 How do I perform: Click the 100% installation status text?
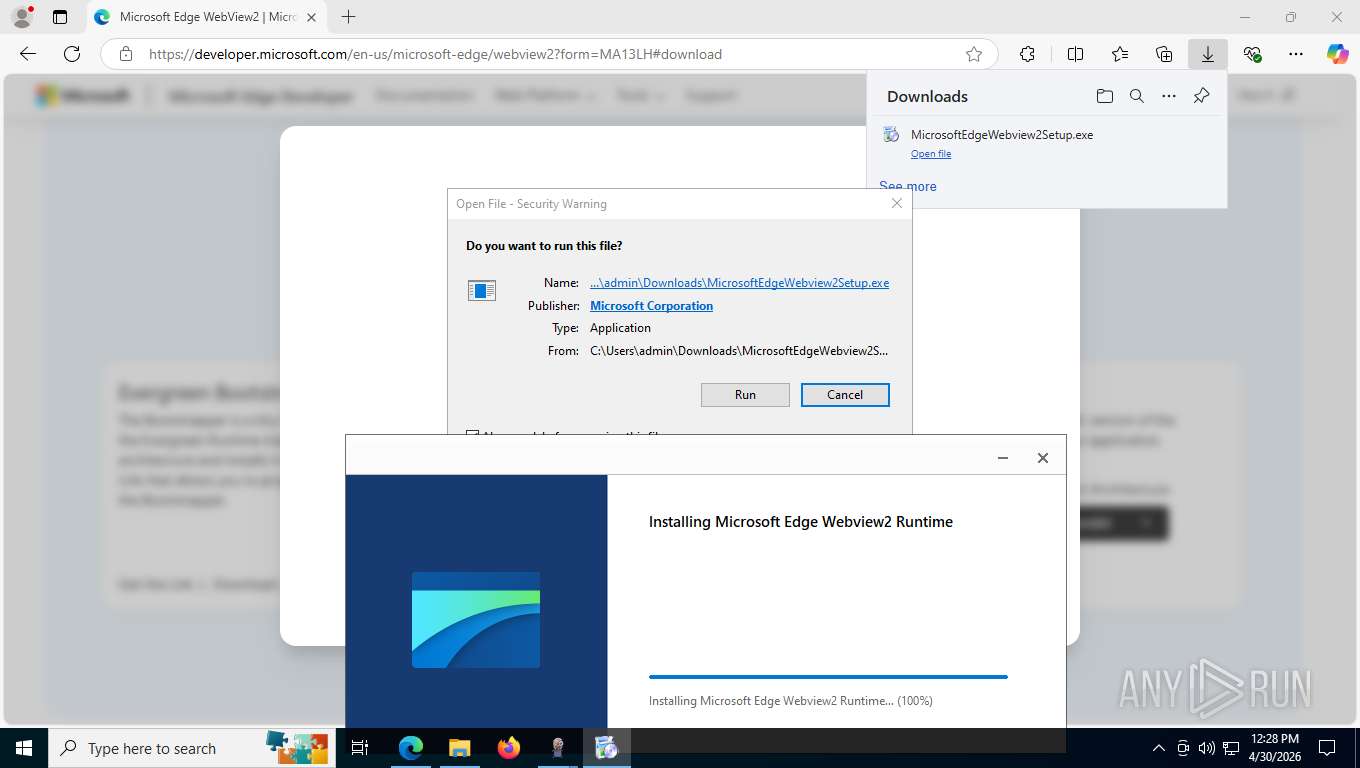pyautogui.click(x=790, y=701)
